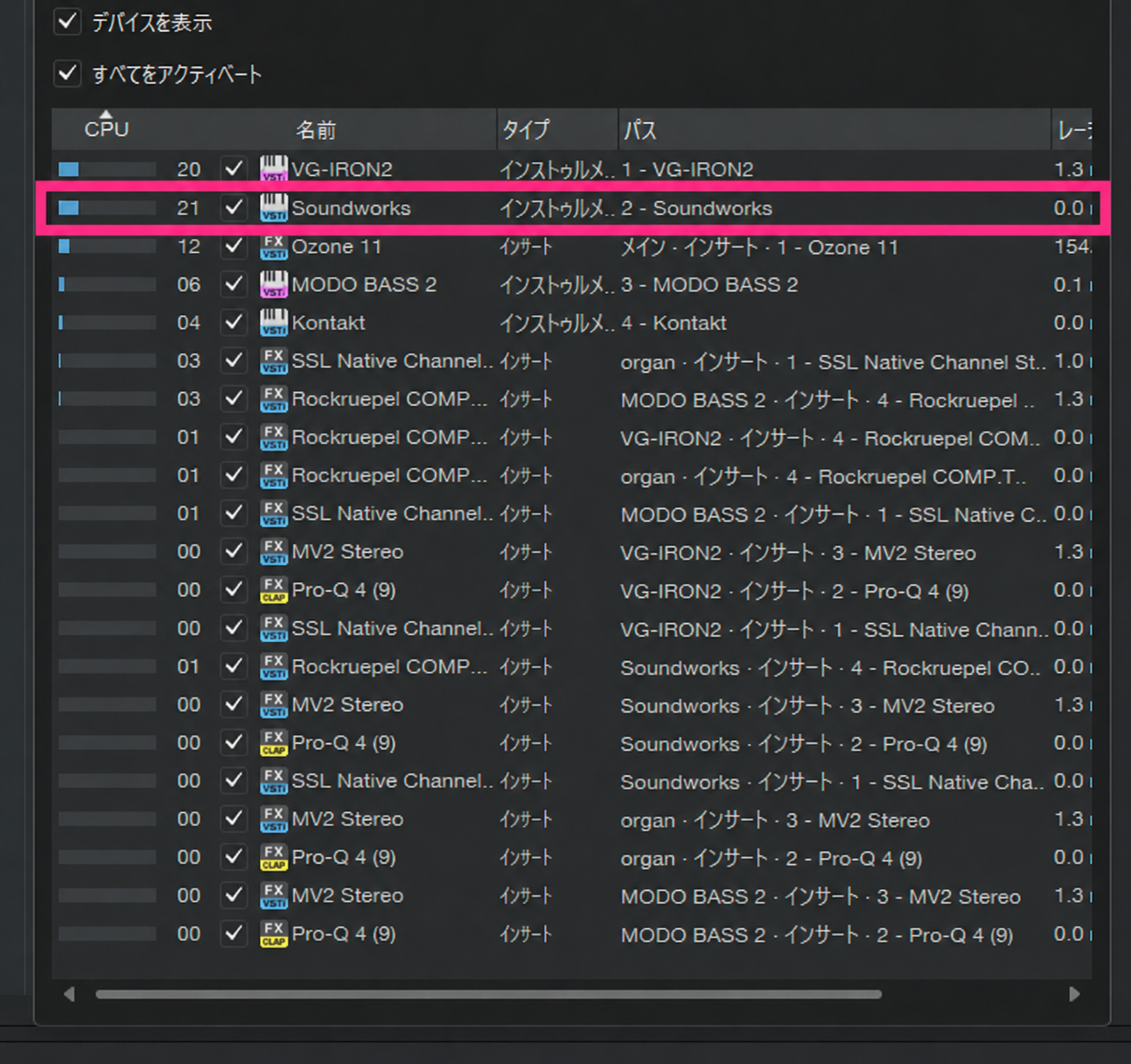Click the type cell "インサート" for Ozone 11
The height and width of the screenshot is (1064, 1131).
pos(526,248)
